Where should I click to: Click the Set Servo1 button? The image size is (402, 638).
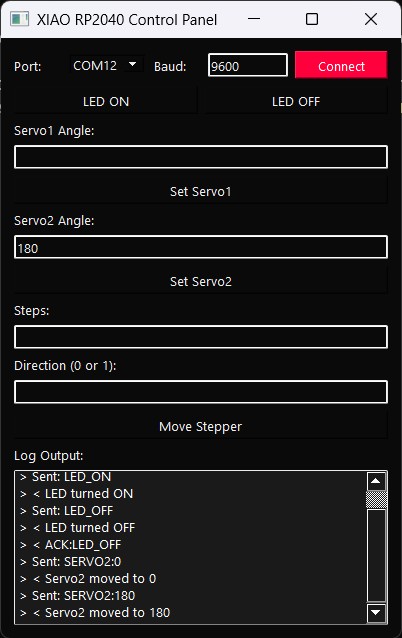(201, 191)
